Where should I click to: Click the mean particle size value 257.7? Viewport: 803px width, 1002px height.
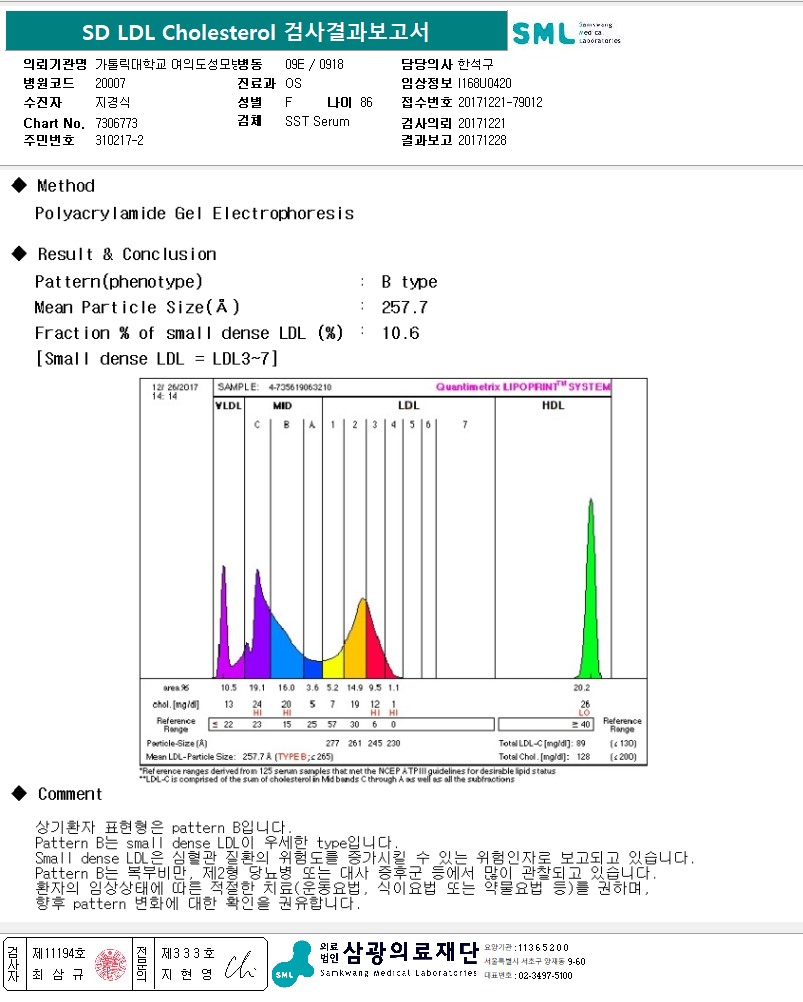(404, 307)
